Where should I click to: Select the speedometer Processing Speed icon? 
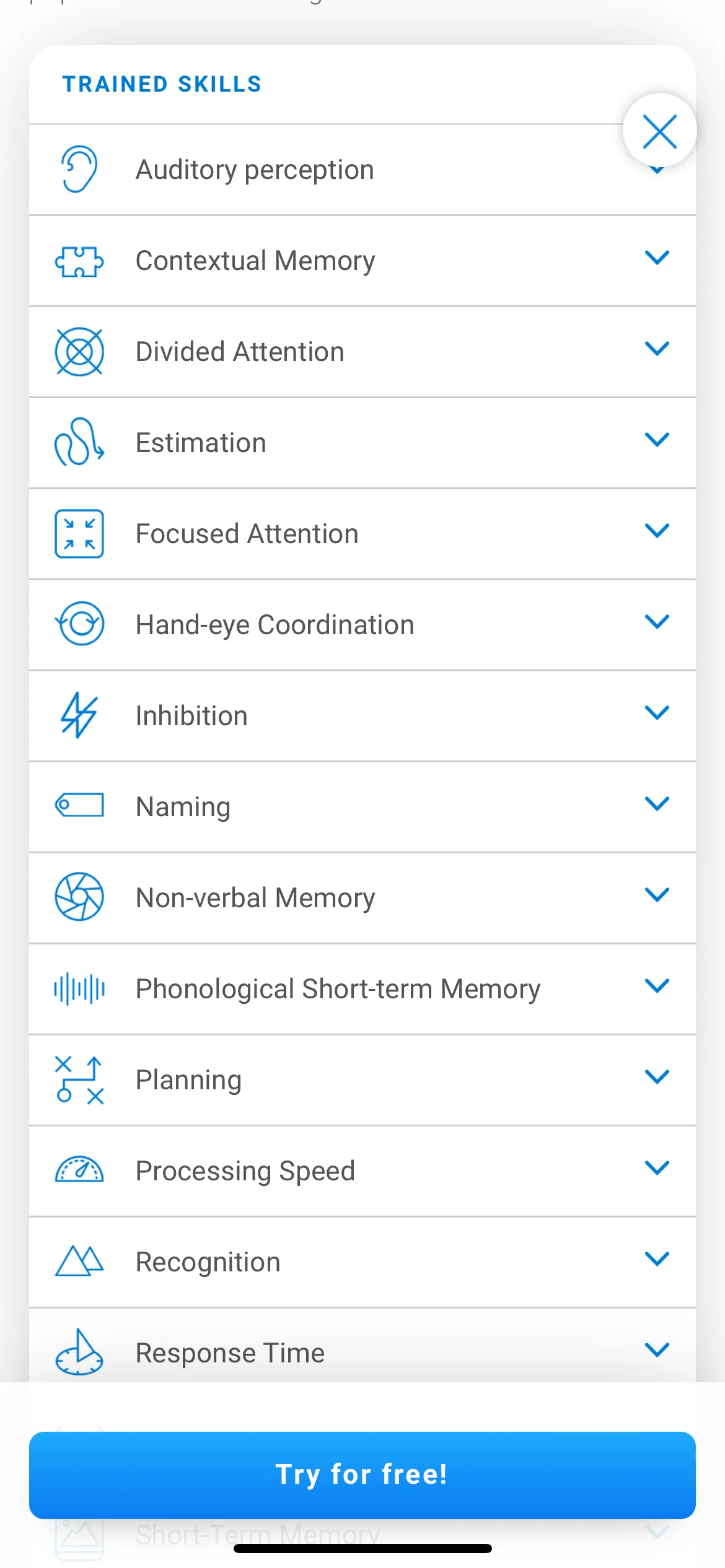[x=79, y=1170]
